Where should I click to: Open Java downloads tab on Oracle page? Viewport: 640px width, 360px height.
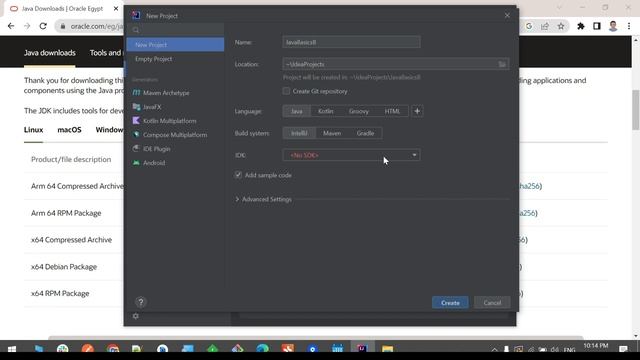(49, 53)
